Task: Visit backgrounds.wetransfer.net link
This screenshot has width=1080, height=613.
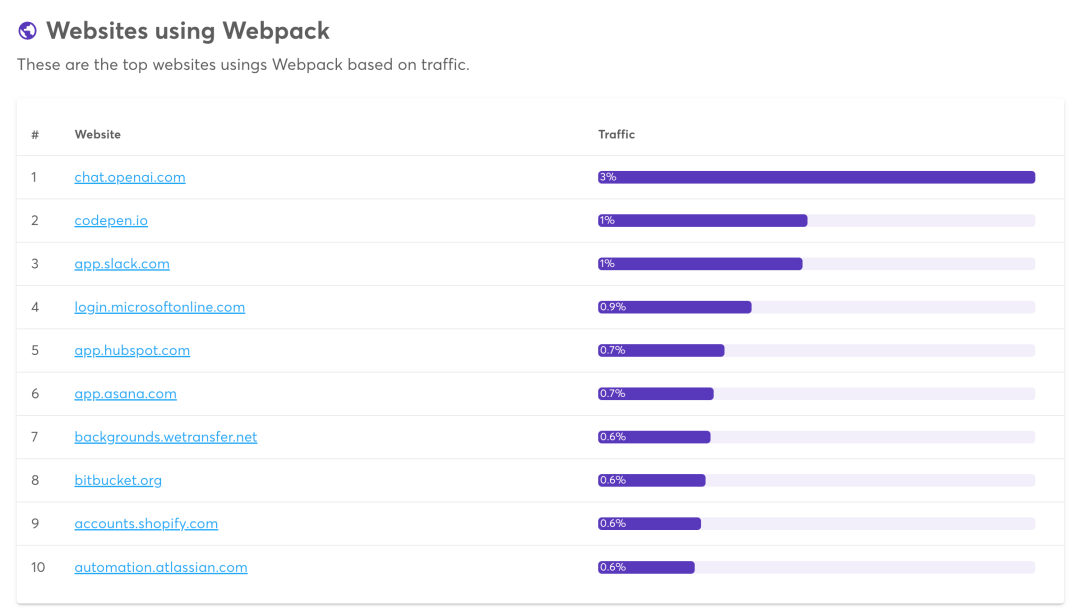Action: 166,437
